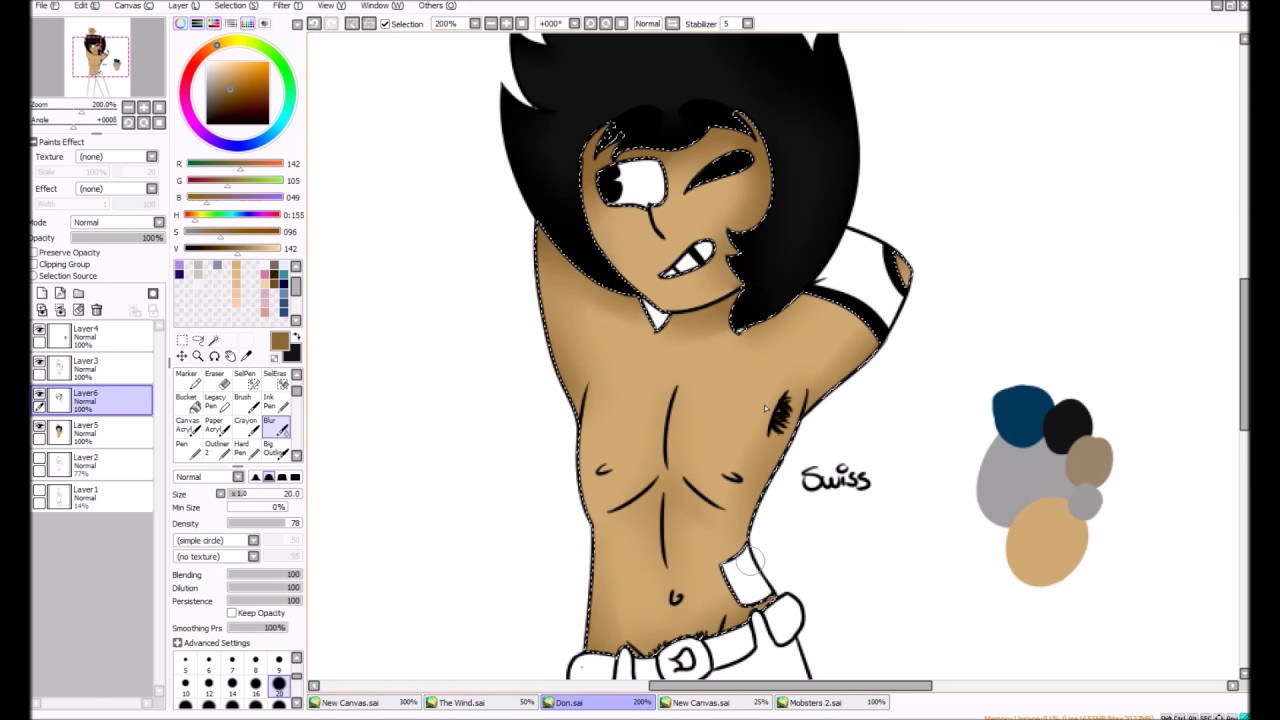Enable Selection Source checkbox
This screenshot has height=720, width=1280.
tap(34, 276)
